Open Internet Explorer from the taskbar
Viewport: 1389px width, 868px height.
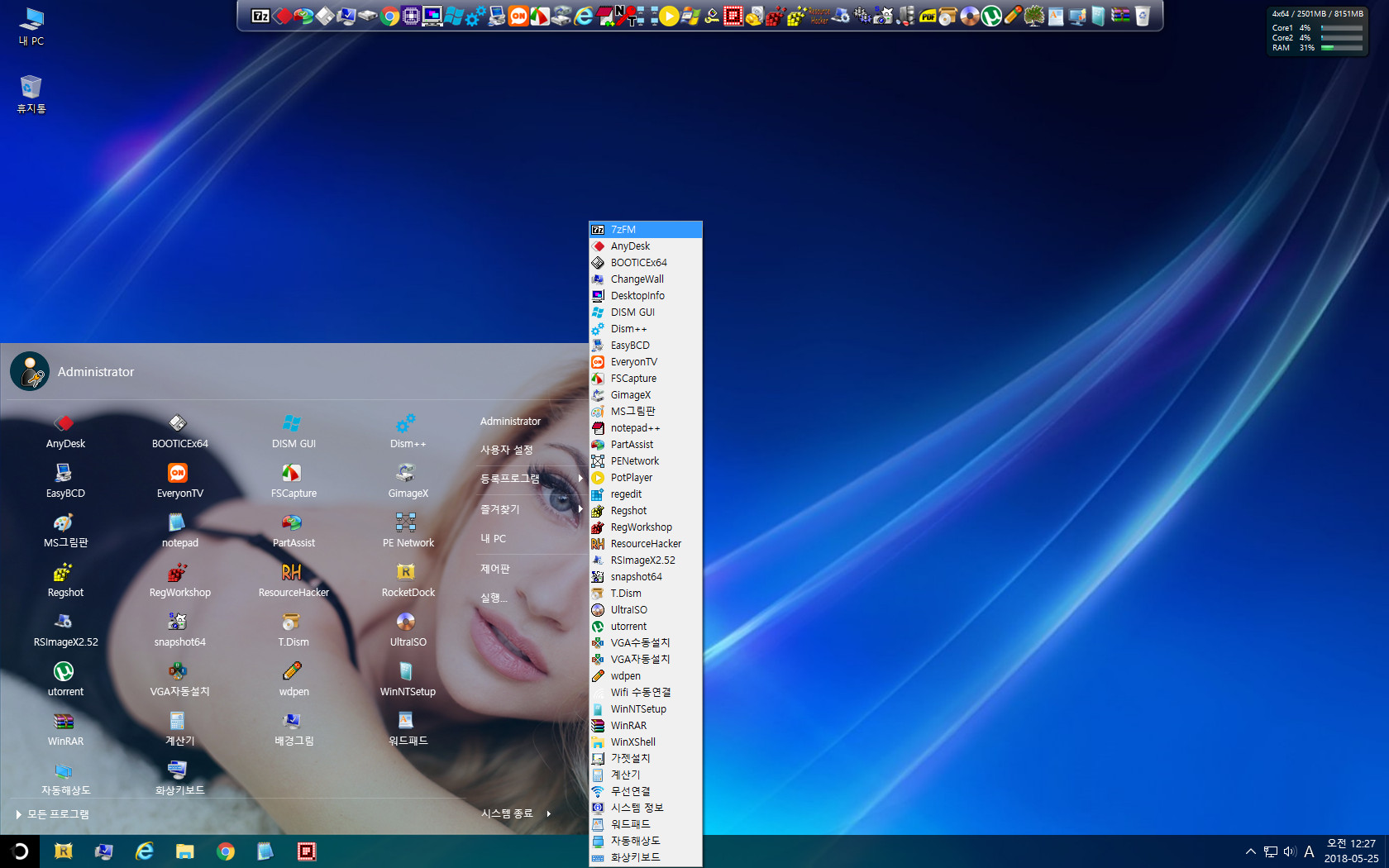144,851
